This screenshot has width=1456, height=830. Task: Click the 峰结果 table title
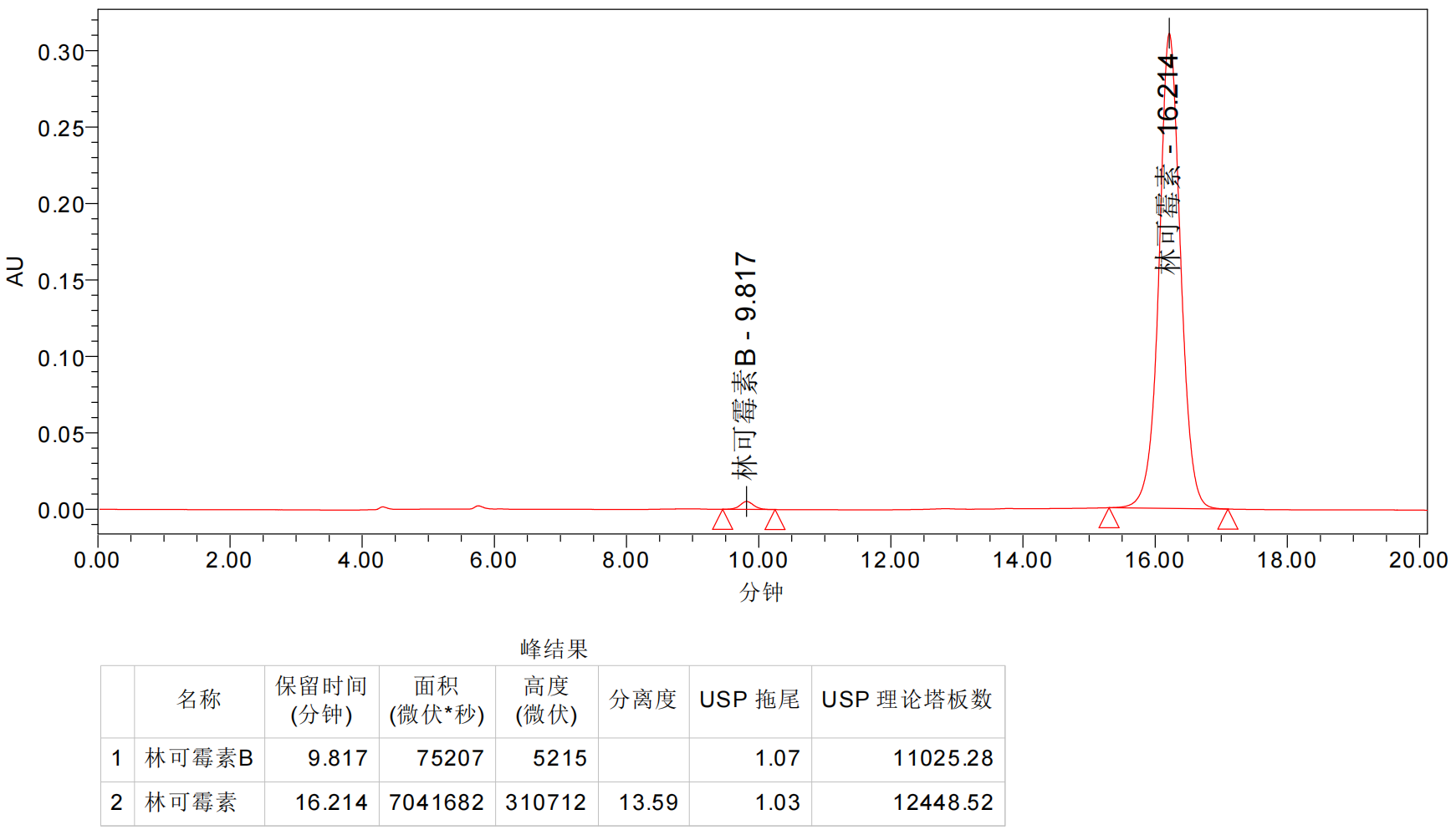[554, 649]
